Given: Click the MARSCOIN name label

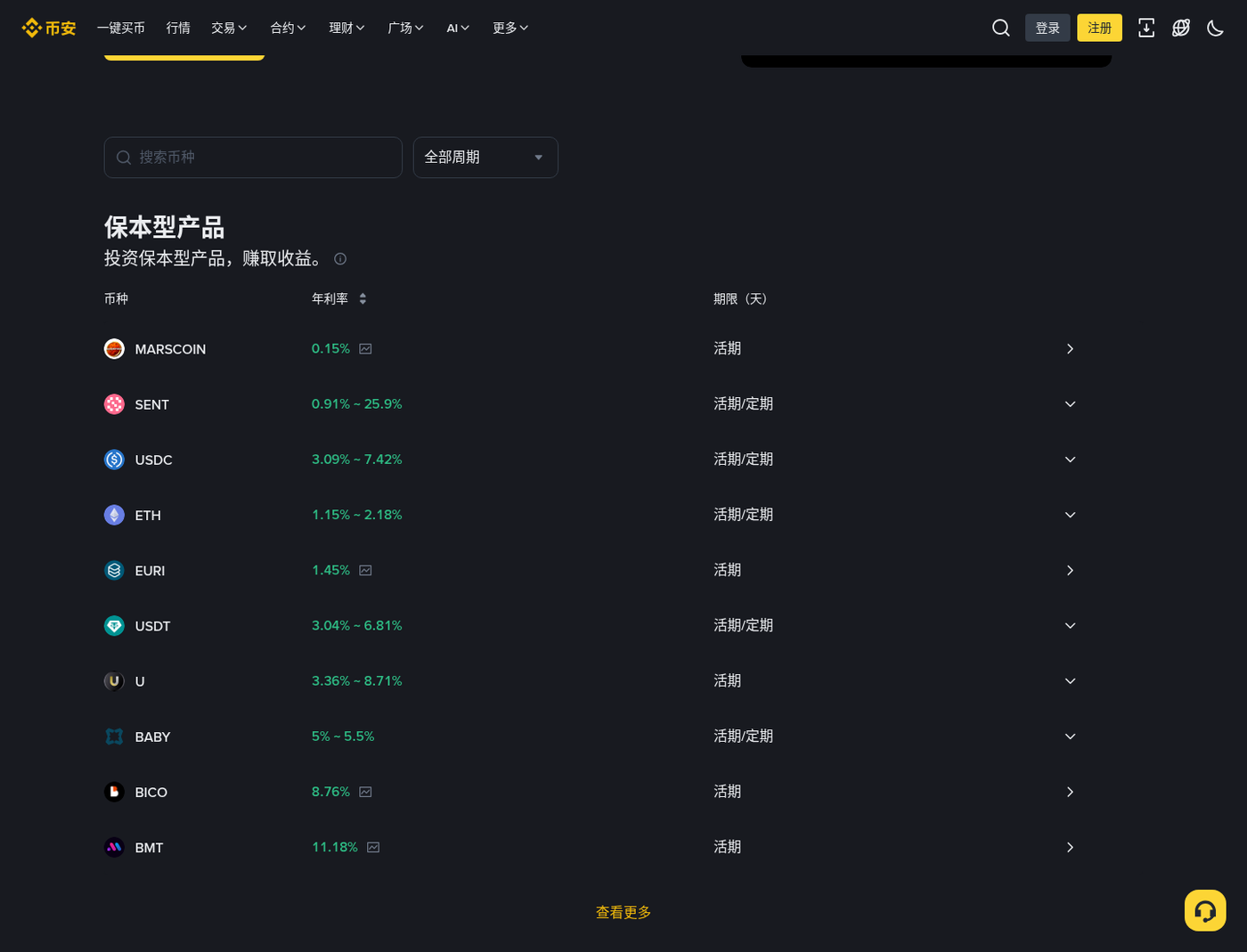Looking at the screenshot, I should (170, 349).
